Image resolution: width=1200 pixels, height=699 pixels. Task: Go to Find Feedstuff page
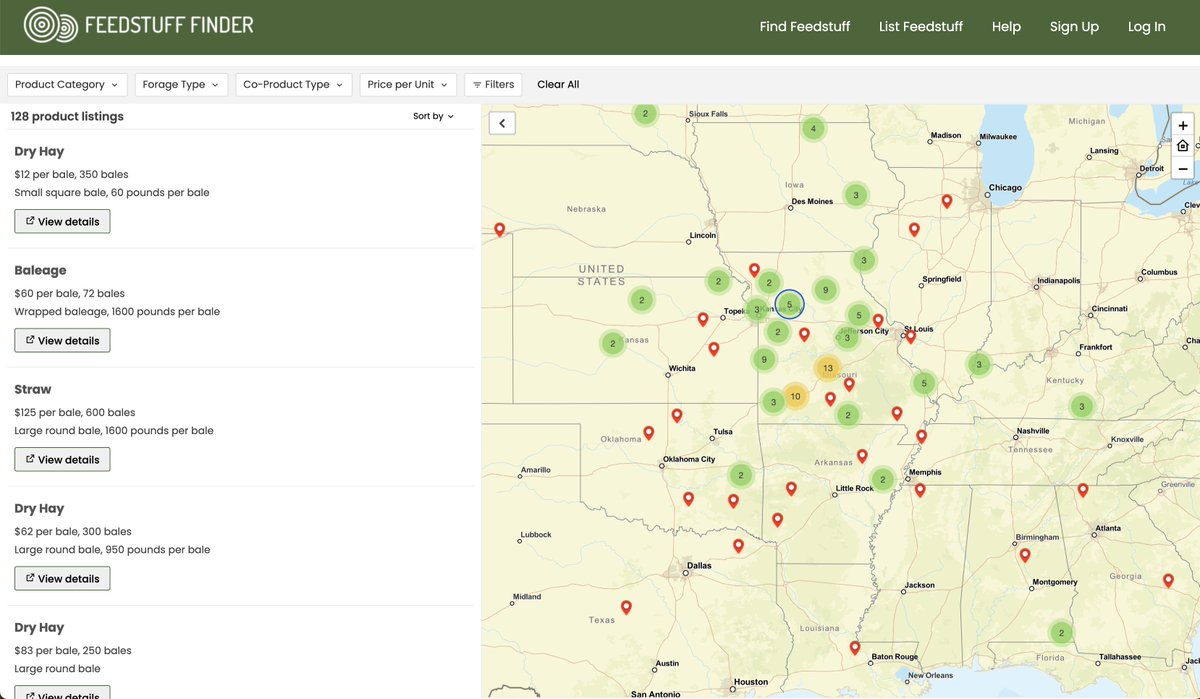click(805, 27)
